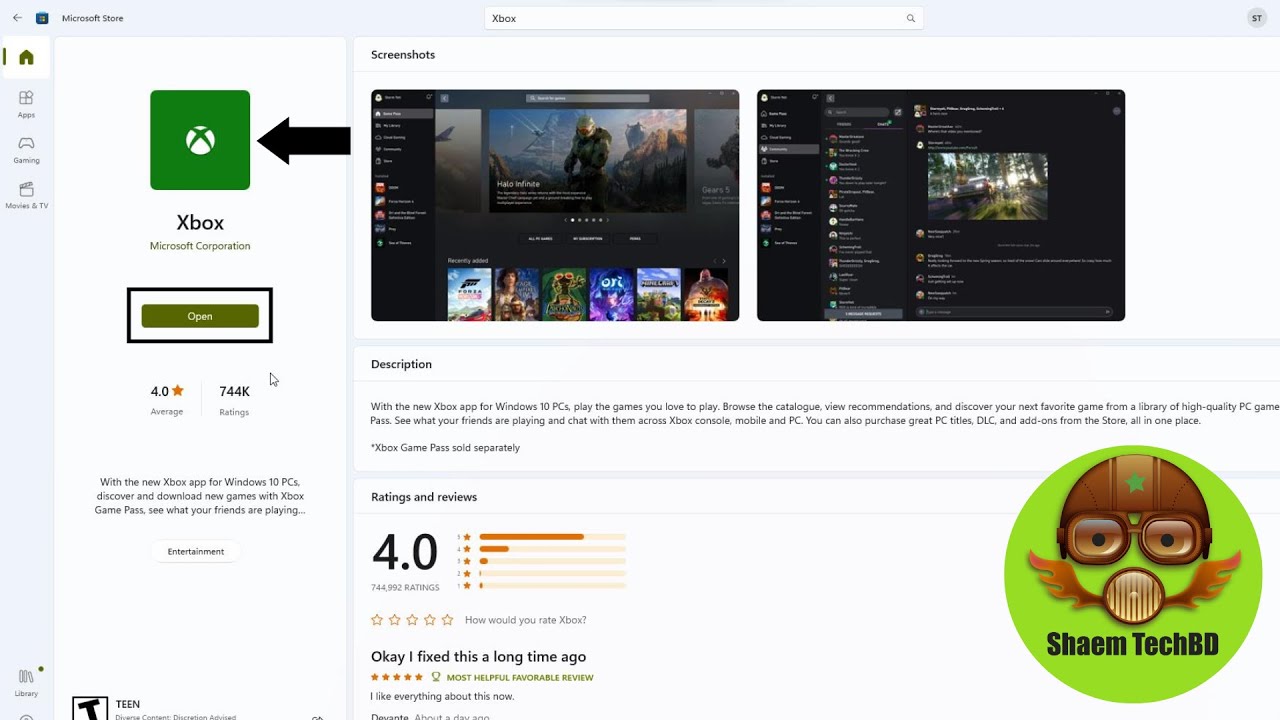Click the Most Helpful Favorable Review label
Screen dimensions: 1280x720
[x=520, y=678]
